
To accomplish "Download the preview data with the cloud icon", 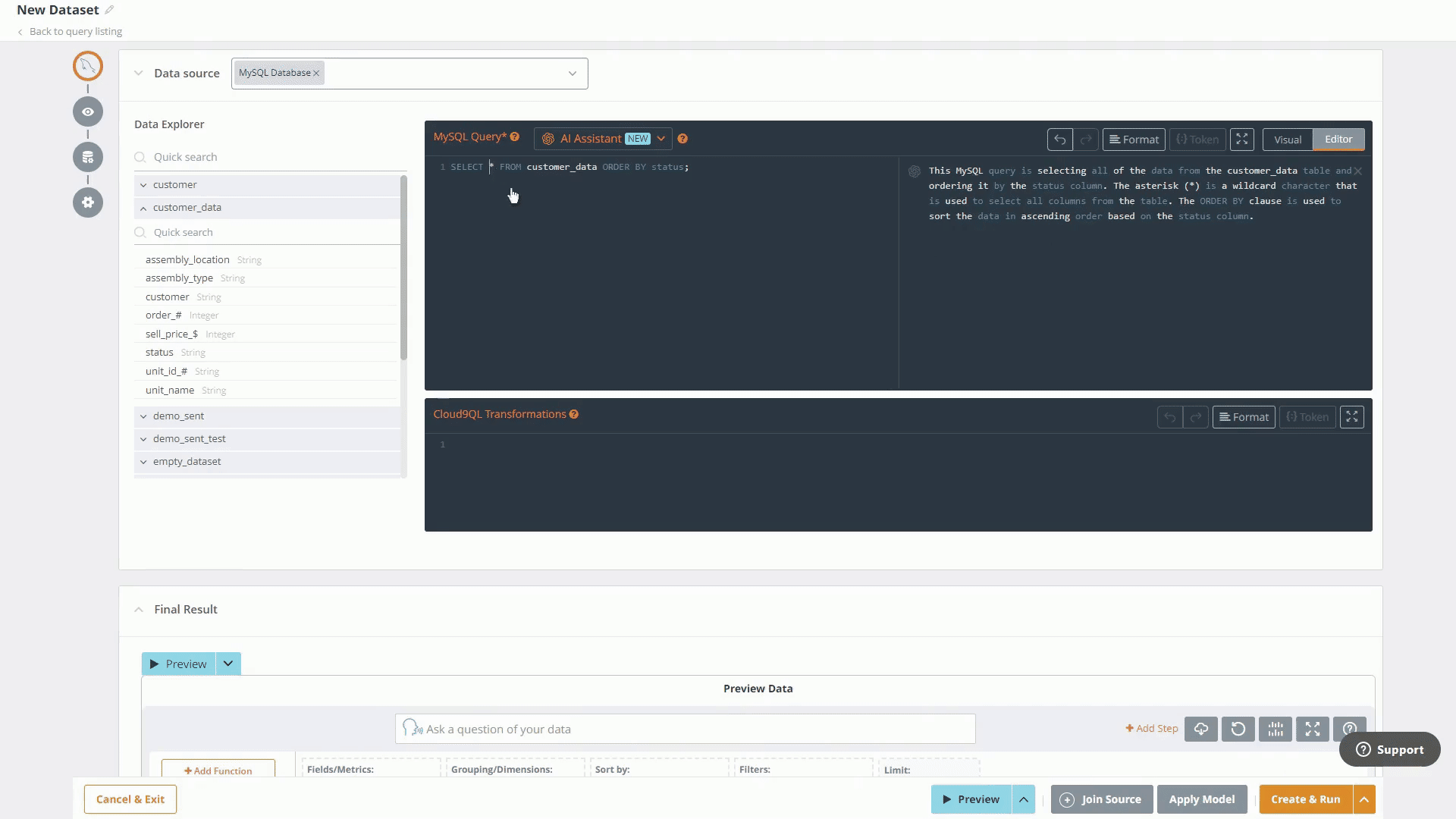I will (x=1201, y=729).
